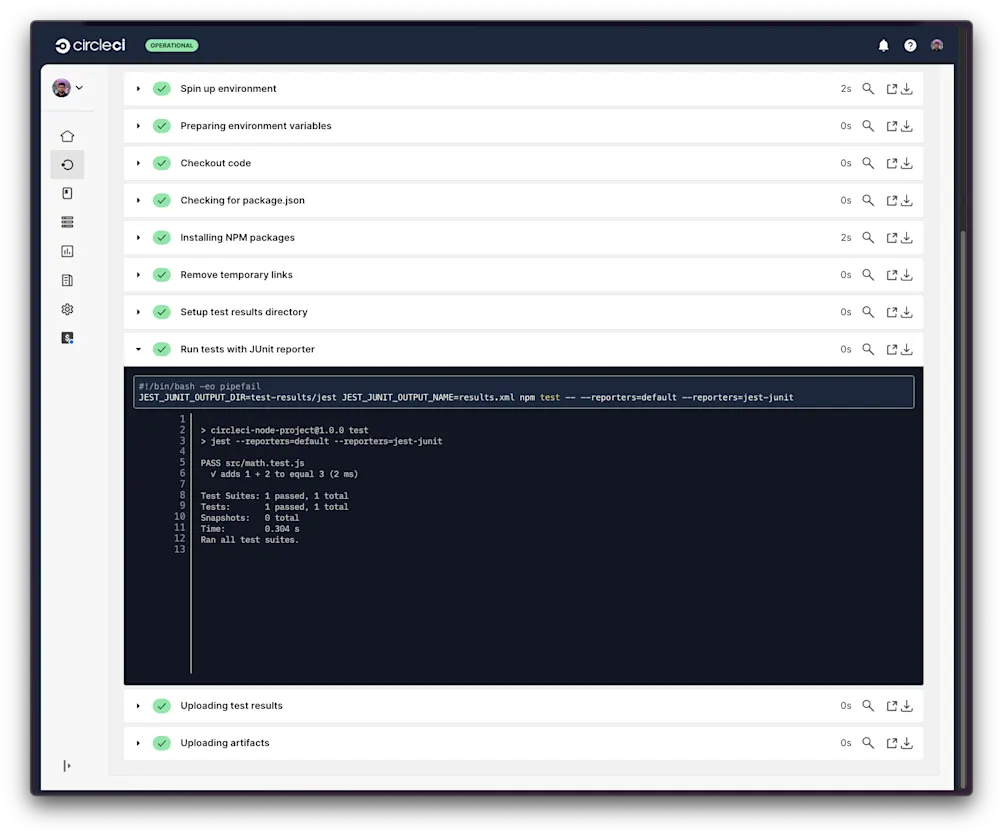Screen dimensions: 1003x836
Task: Select the Pipelines icon in the sidebar
Action: (67, 164)
